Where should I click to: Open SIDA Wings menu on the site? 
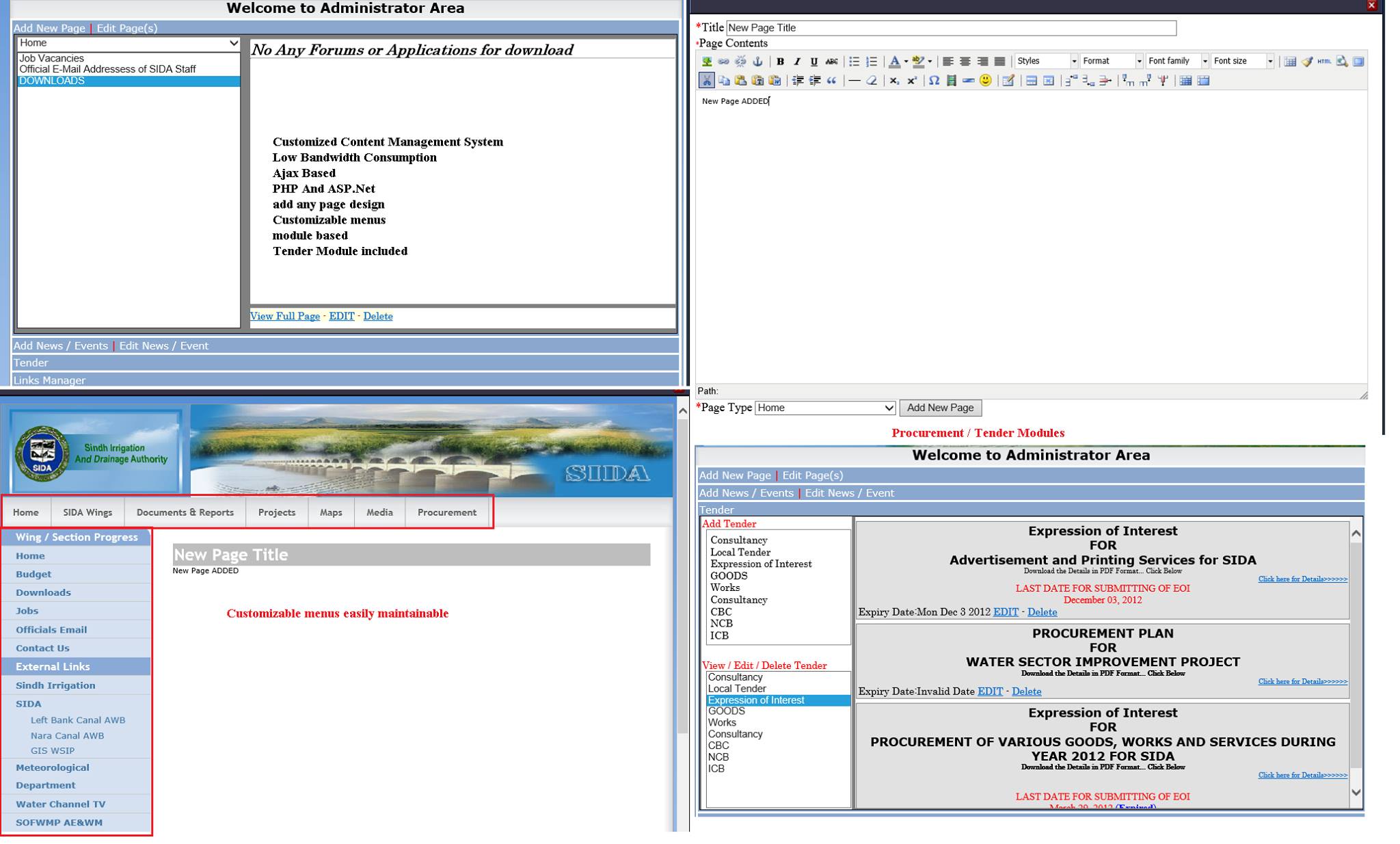pos(87,512)
